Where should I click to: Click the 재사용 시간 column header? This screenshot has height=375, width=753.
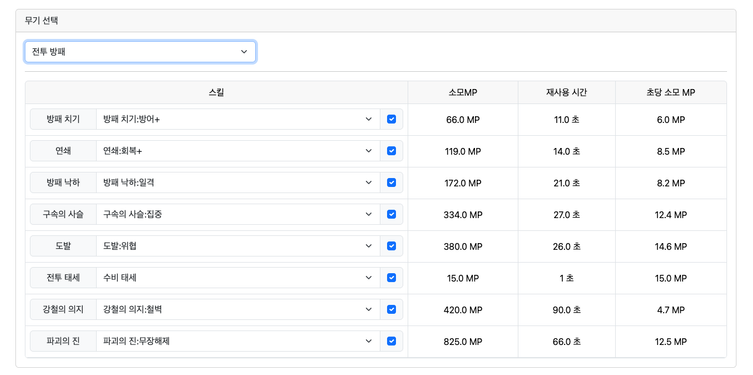coord(567,92)
